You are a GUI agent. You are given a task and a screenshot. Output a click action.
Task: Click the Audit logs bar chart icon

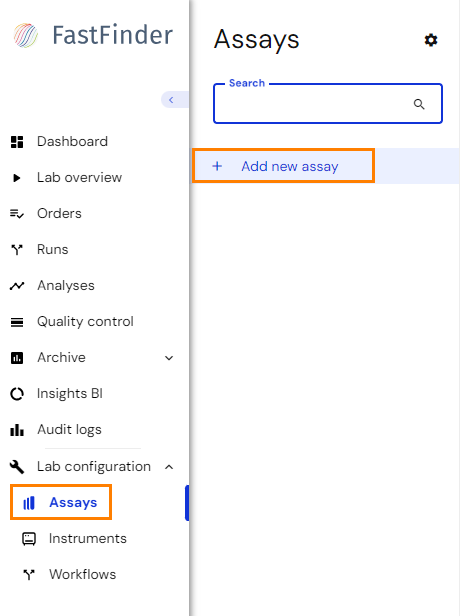tap(17, 430)
